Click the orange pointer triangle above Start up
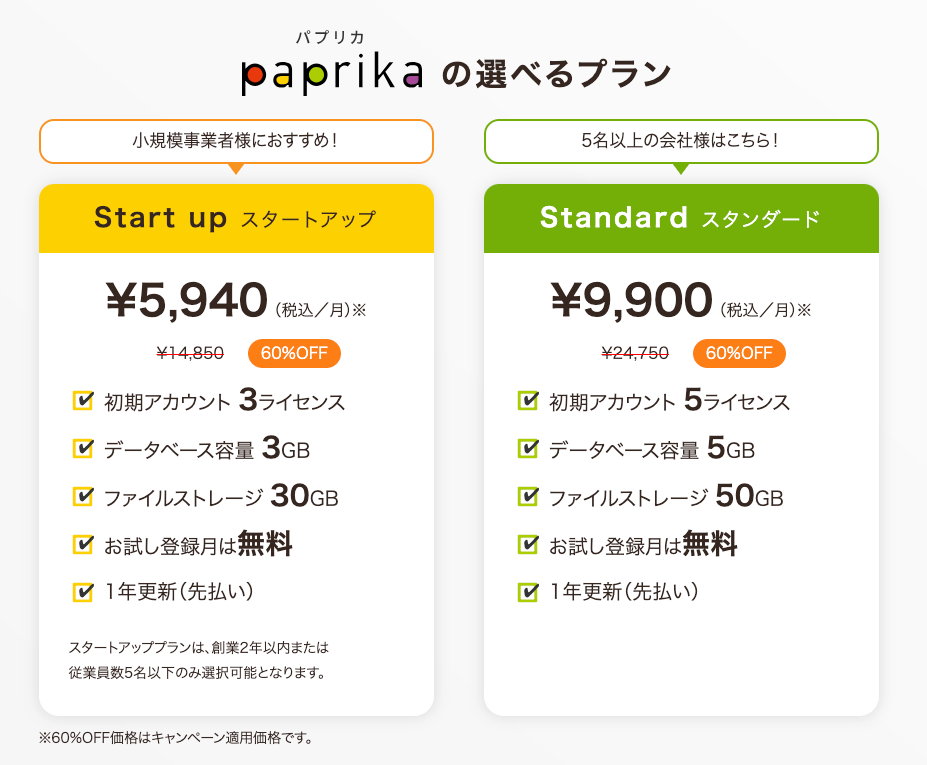927x765 pixels. coord(236,168)
